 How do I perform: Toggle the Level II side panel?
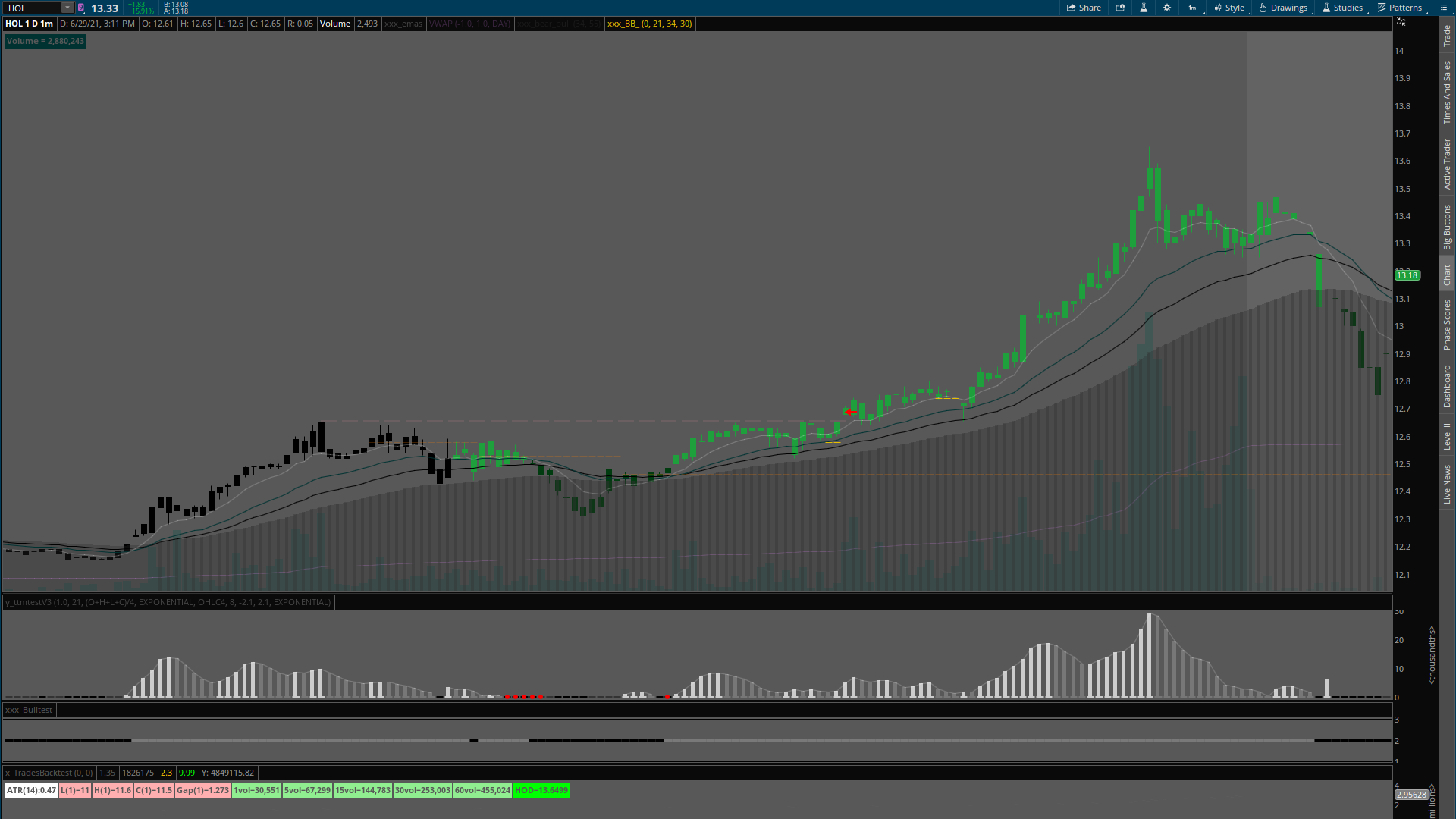coord(1447,436)
